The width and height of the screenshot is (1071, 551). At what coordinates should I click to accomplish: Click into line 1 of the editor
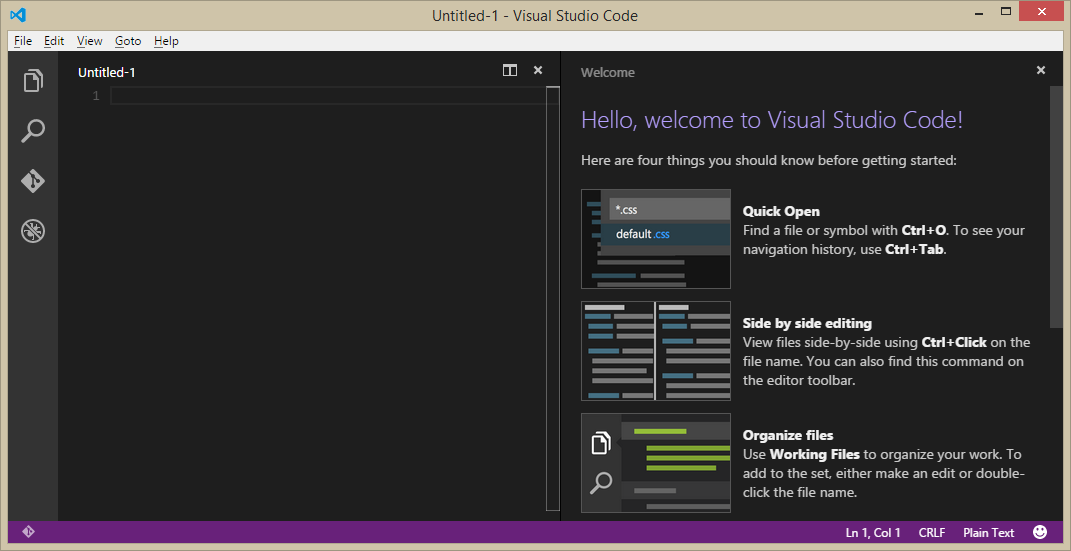(329, 96)
